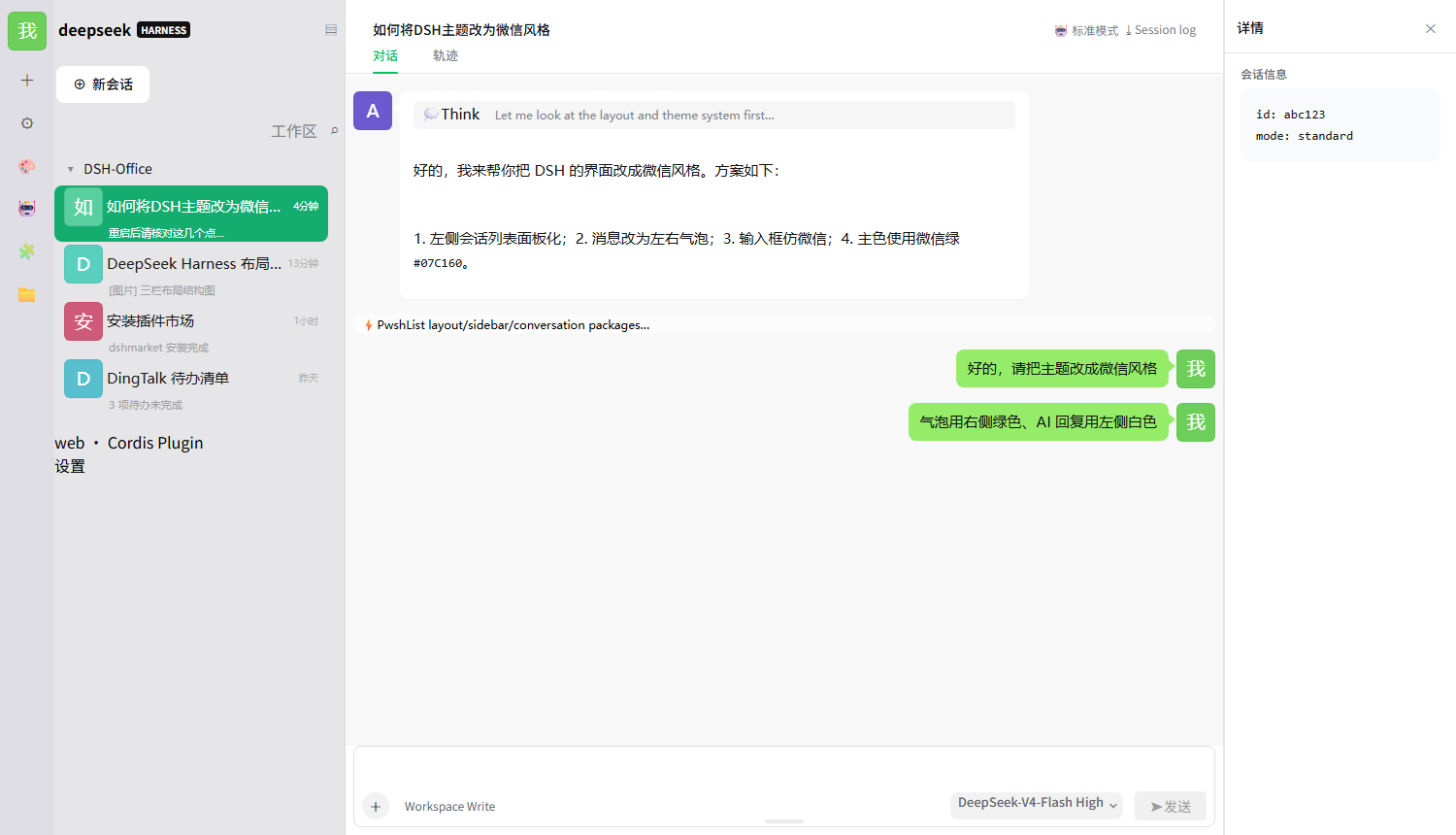1456x835 pixels.
Task: Click the red 安 conversation avatar
Action: point(83,321)
